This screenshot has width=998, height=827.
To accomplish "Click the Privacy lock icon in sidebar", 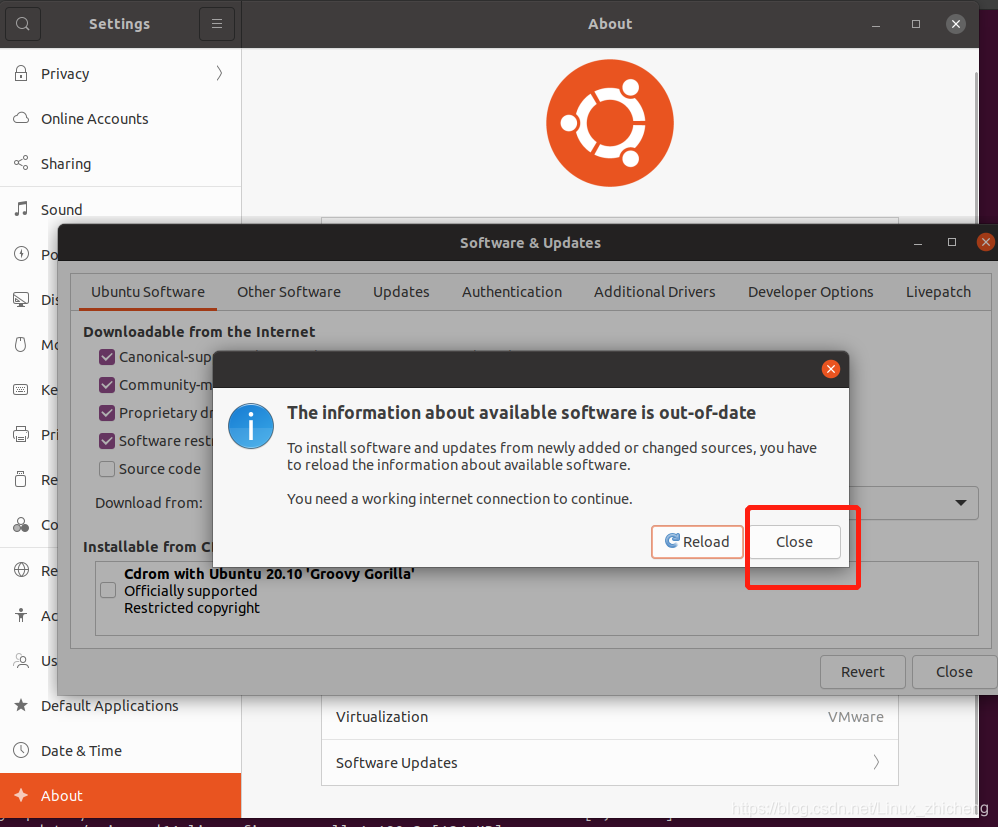I will pos(21,73).
